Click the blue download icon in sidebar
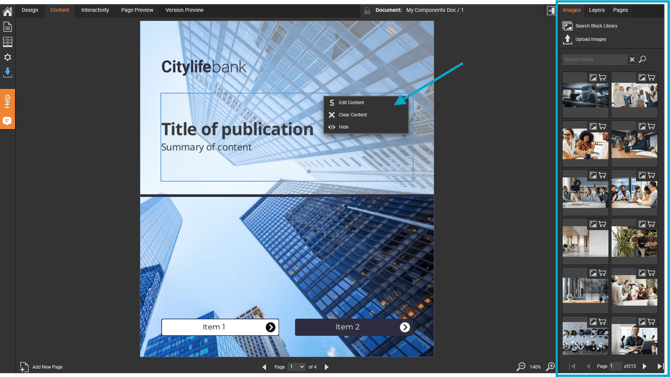Viewport: 670px width, 377px height. point(7,72)
